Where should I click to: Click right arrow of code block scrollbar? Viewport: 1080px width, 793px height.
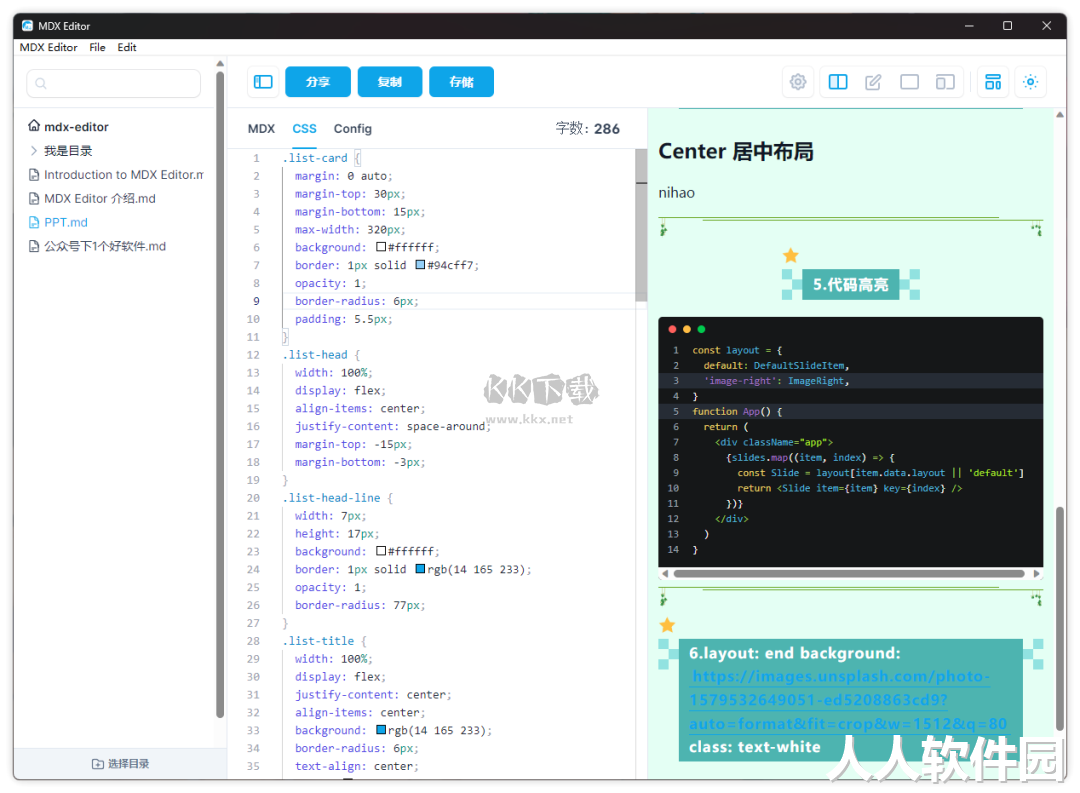(x=1037, y=573)
